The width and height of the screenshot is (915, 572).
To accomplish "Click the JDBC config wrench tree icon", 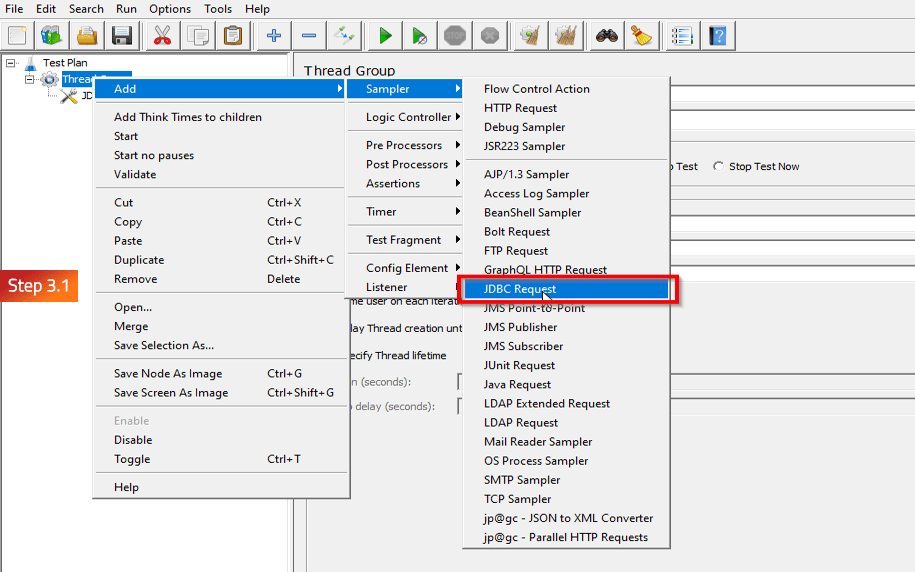I will point(69,96).
